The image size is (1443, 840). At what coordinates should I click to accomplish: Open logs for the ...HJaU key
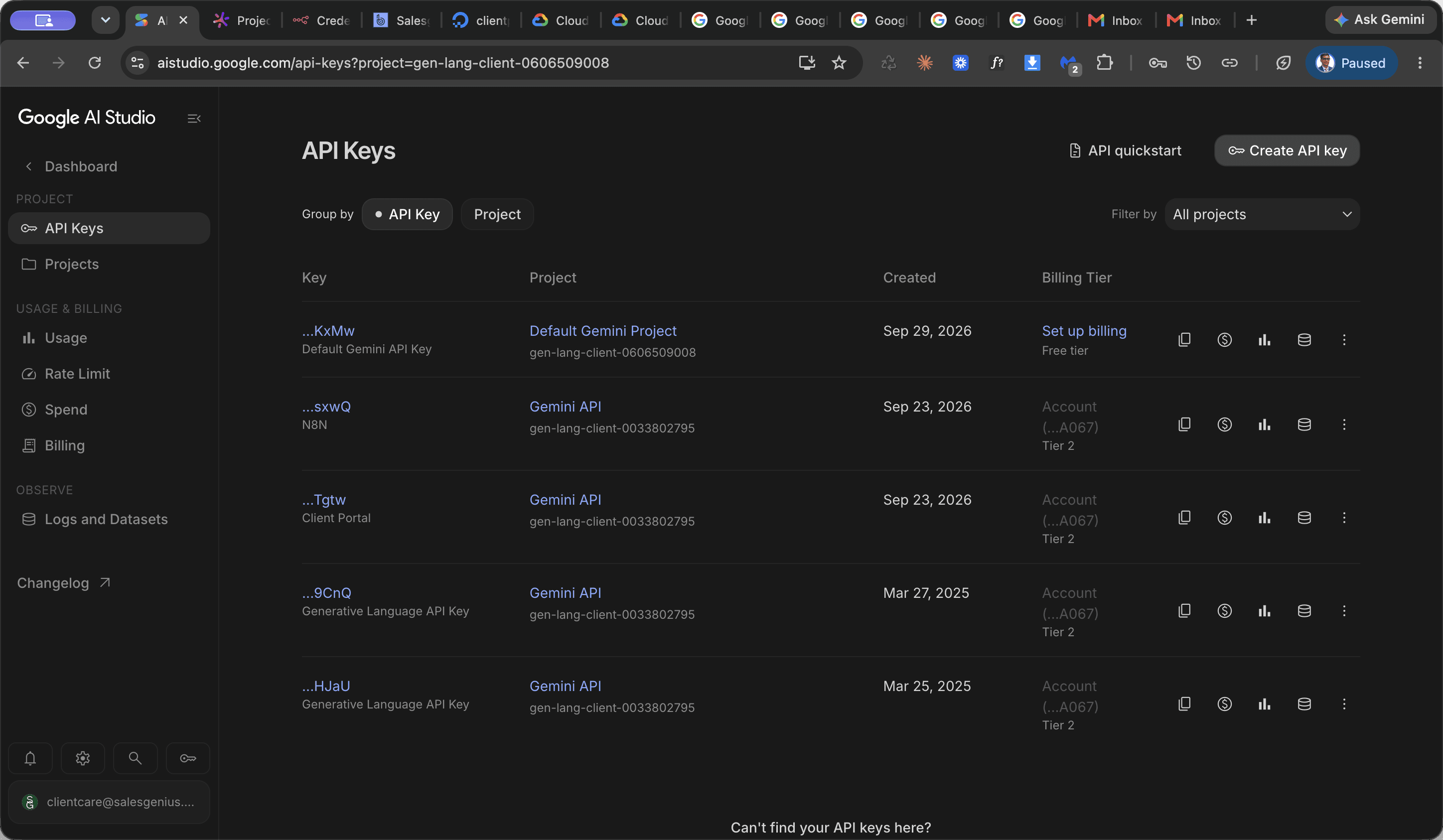pyautogui.click(x=1304, y=703)
